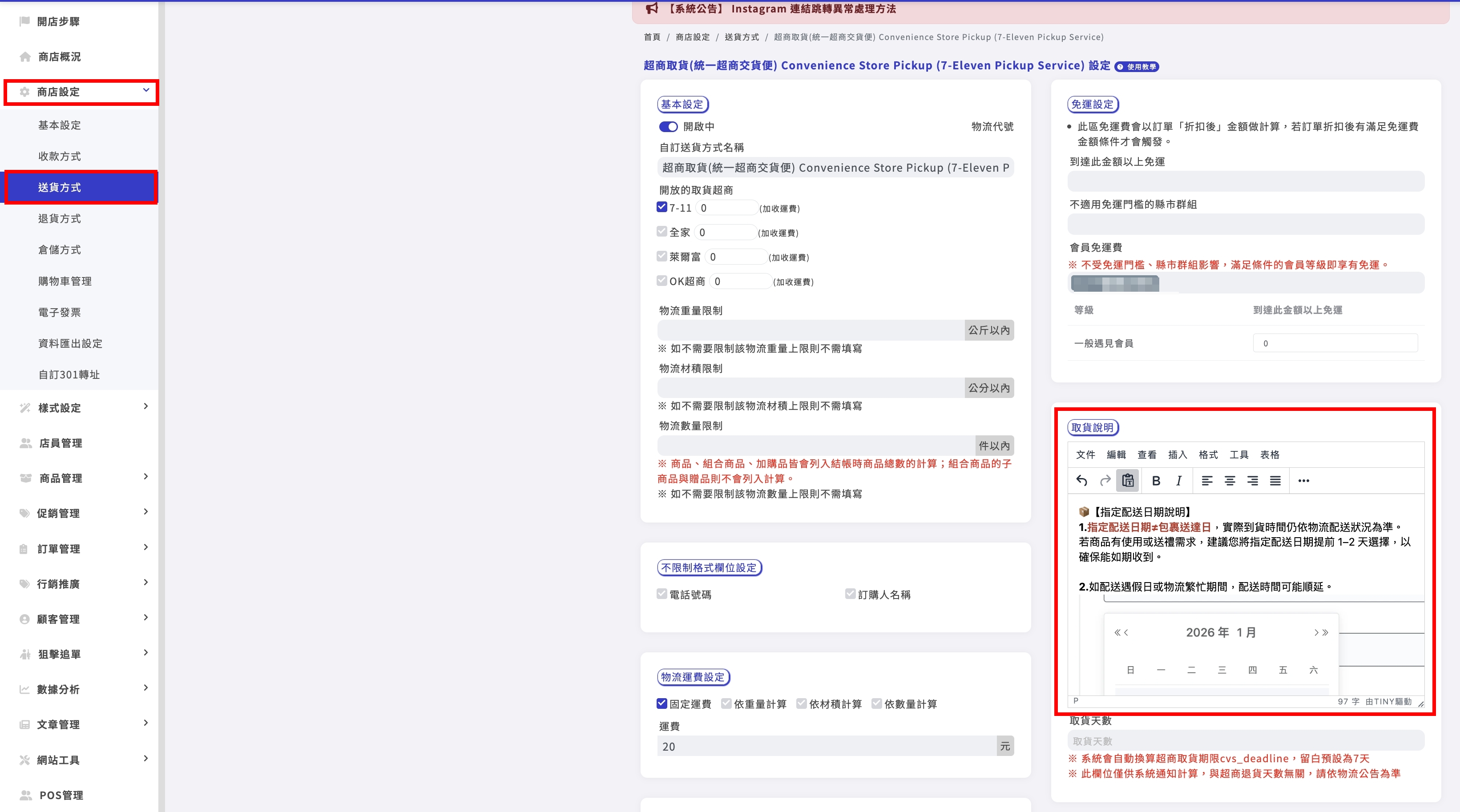
Task: Go to 收款方式 in the sidebar
Action: click(60, 157)
